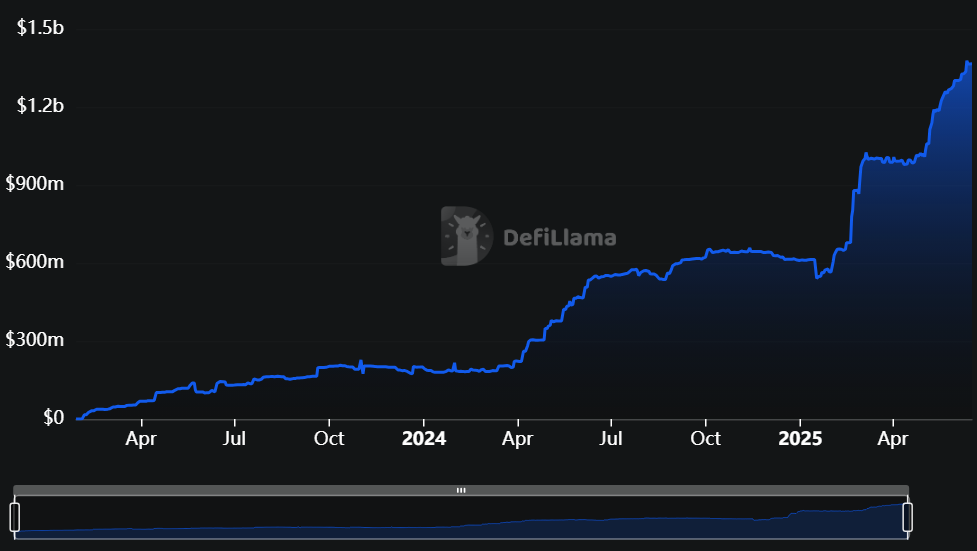Click the $300m y-axis label
Viewport: 977px width, 551px height.
(35, 340)
